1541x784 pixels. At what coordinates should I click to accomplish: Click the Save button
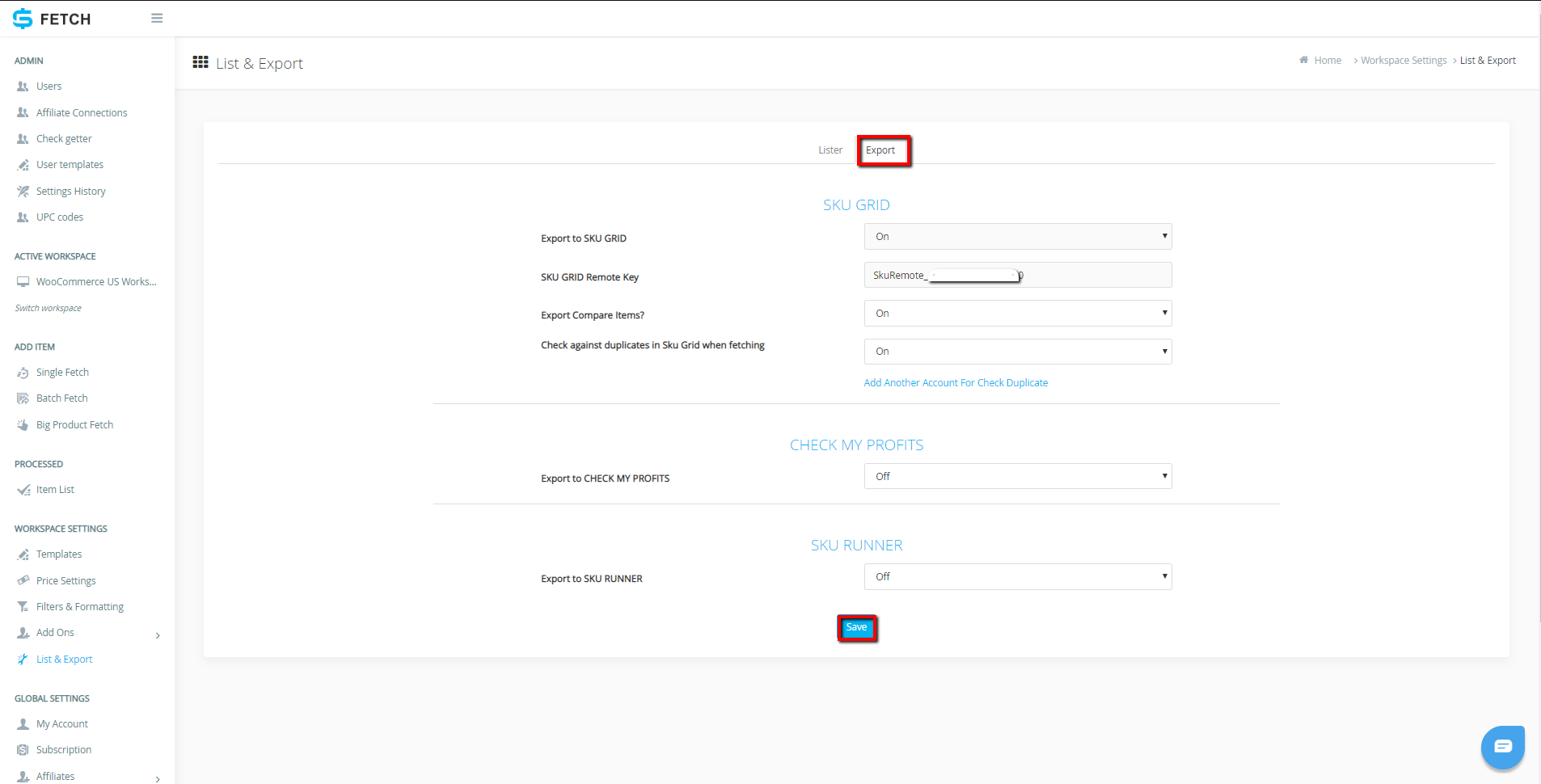(856, 628)
